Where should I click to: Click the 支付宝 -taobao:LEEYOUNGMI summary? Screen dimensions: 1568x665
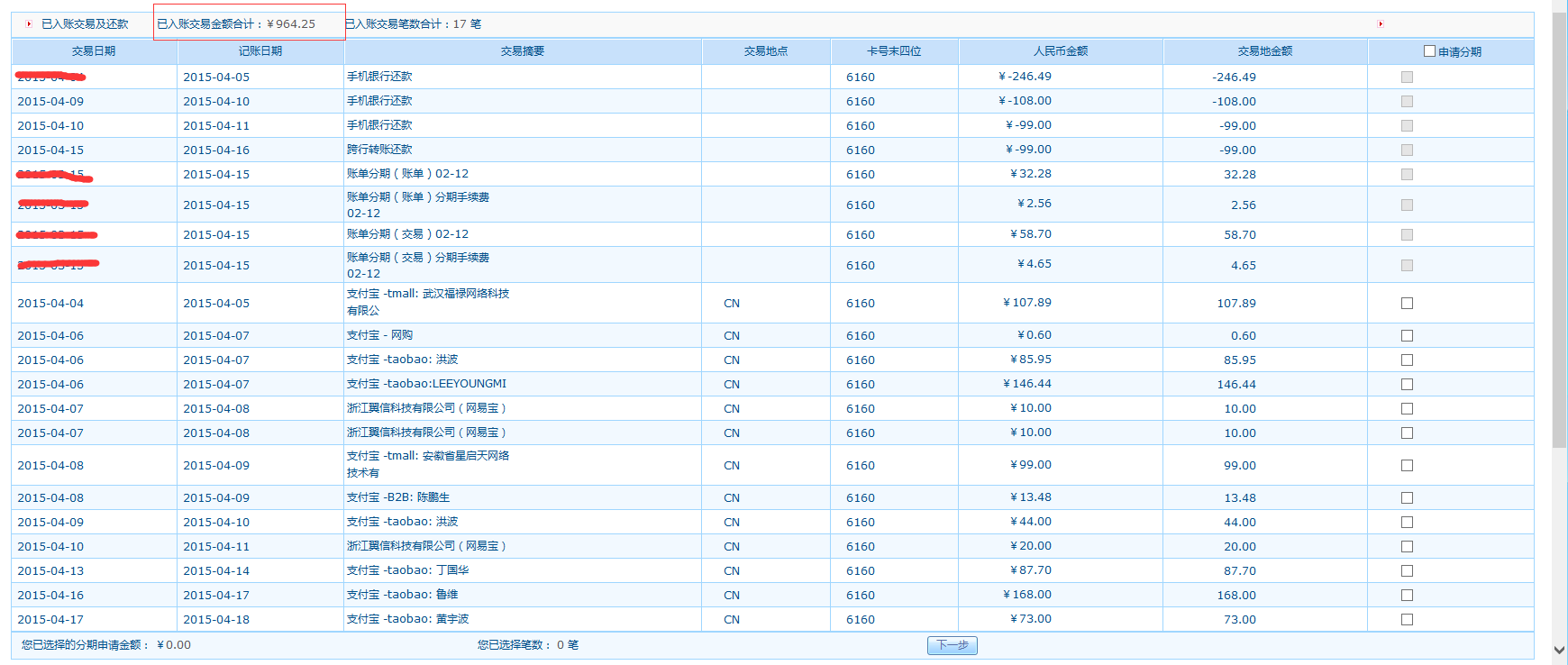pos(426,384)
